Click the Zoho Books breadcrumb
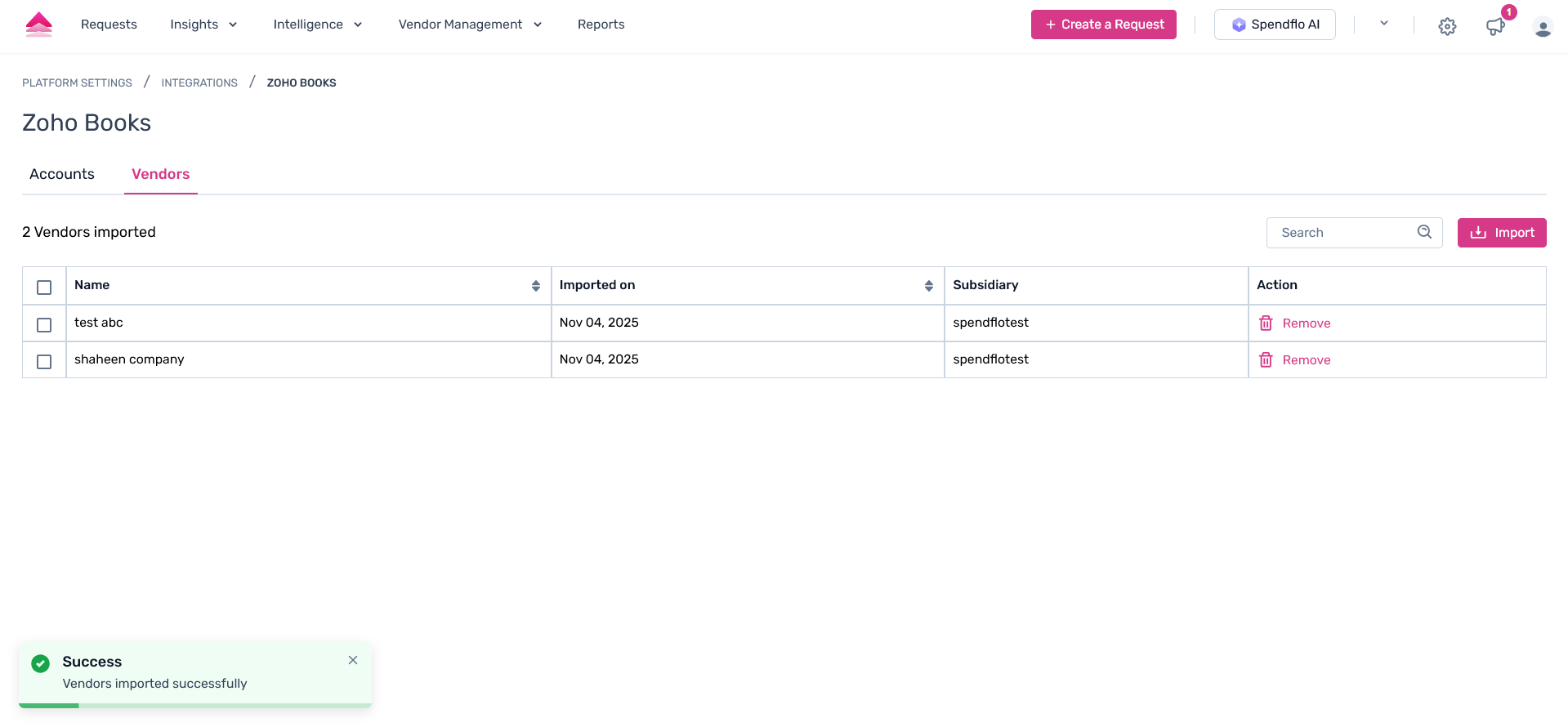This screenshot has width=1568, height=727. (302, 83)
